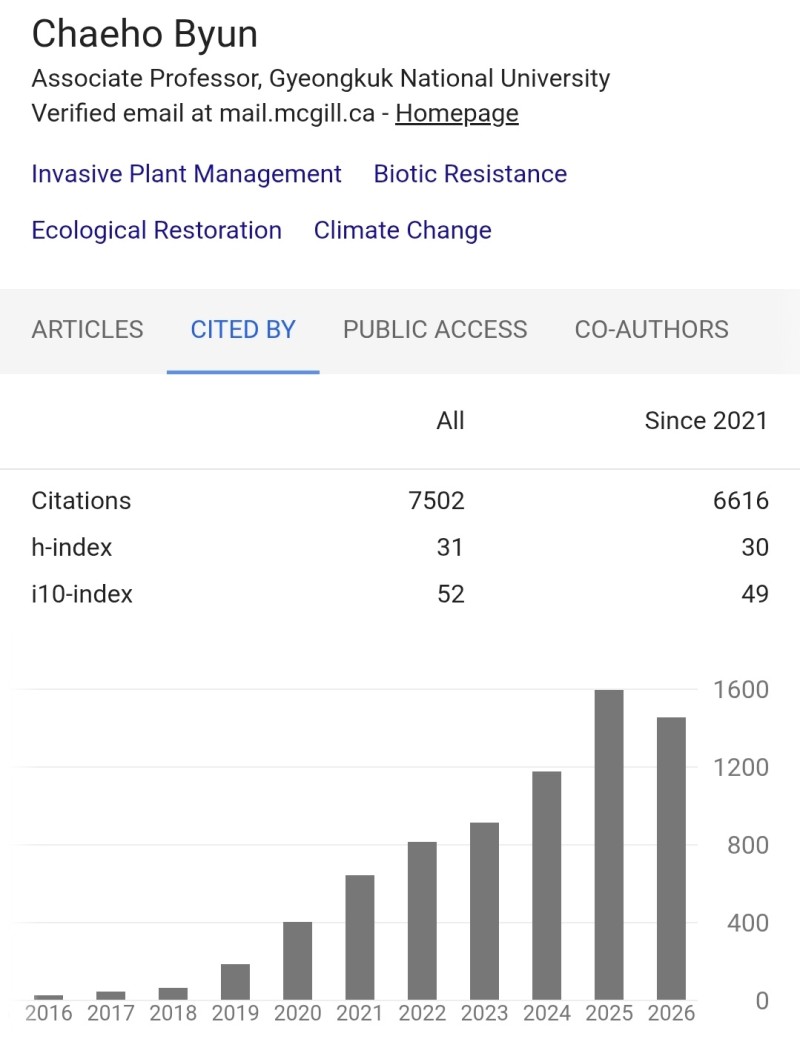Click the 2026 citations bar
Screen dimensions: 800x1039
click(671, 858)
